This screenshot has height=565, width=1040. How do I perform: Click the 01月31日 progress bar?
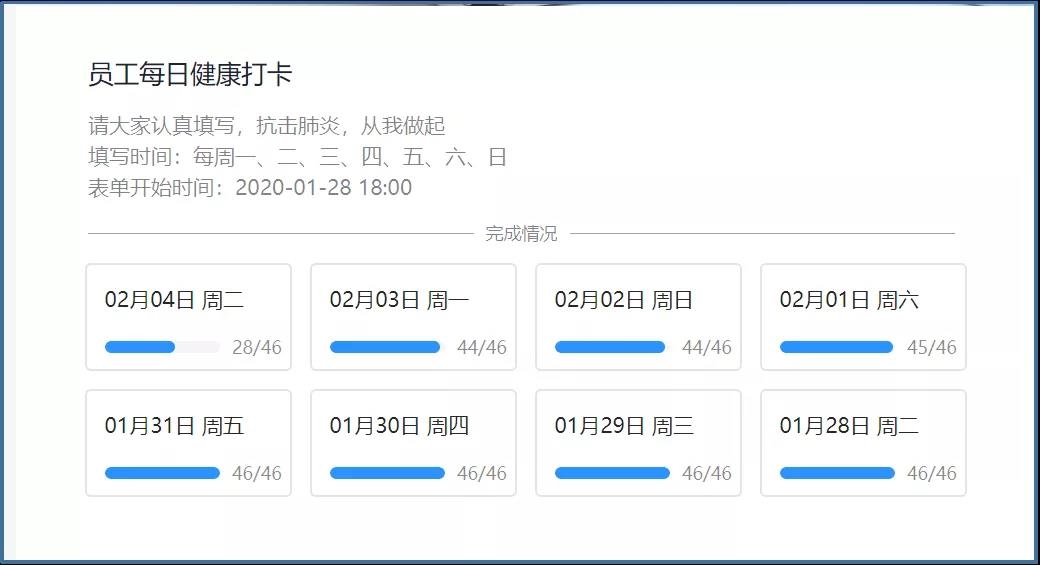162,474
